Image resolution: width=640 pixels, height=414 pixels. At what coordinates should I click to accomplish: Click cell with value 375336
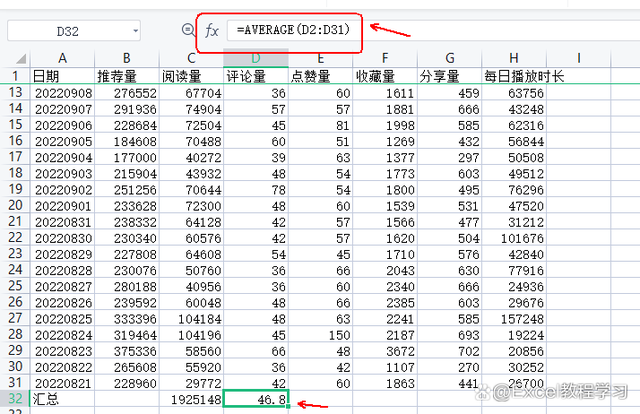(x=127, y=351)
